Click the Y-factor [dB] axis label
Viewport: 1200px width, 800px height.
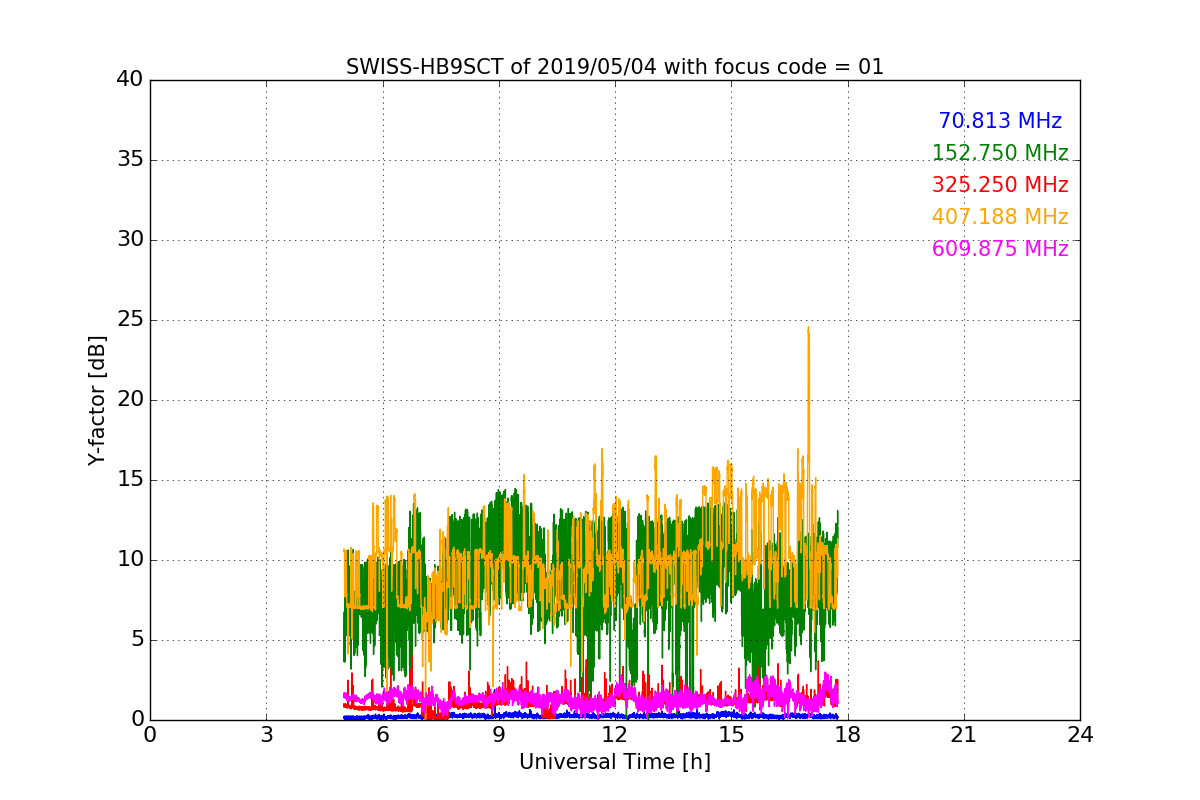(x=97, y=400)
